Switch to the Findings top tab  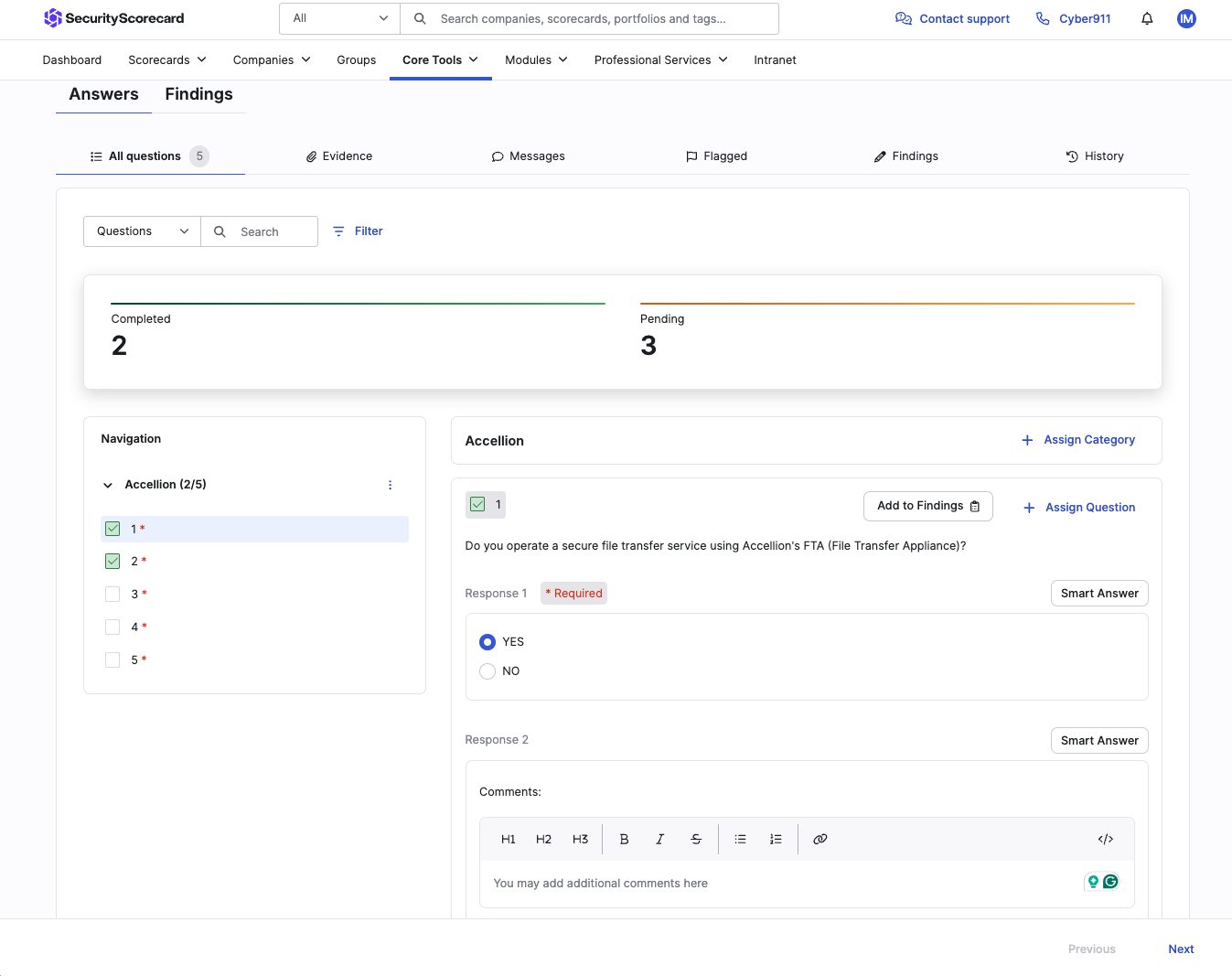(198, 94)
